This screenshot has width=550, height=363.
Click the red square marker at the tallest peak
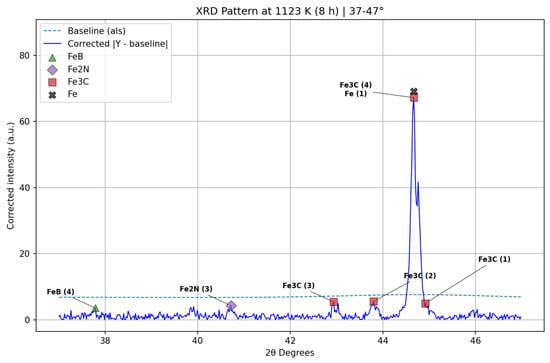click(x=414, y=98)
